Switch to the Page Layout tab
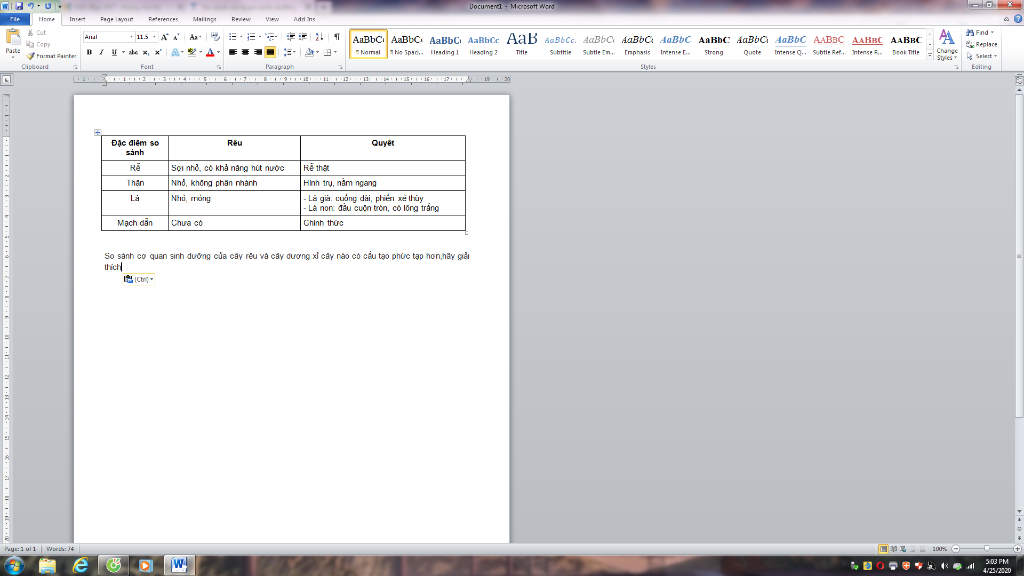 coord(117,19)
